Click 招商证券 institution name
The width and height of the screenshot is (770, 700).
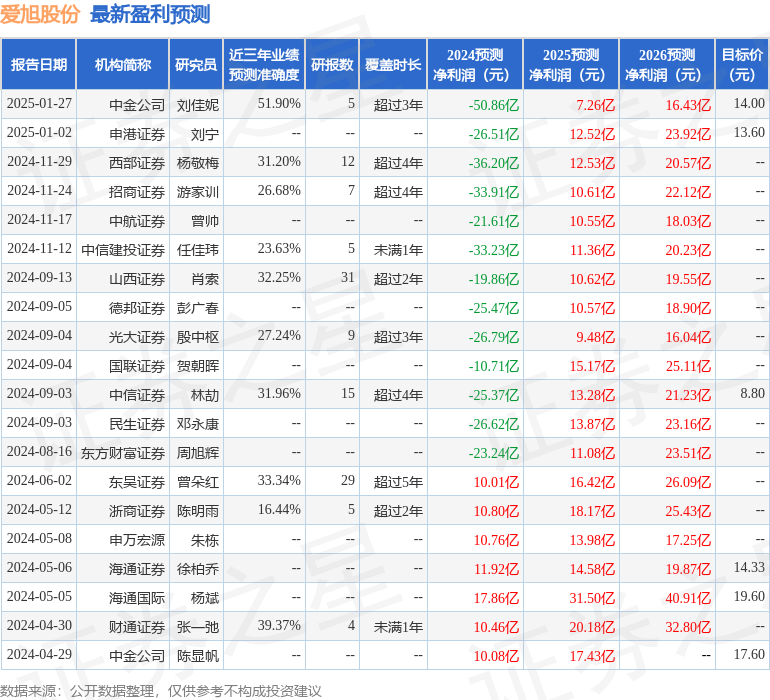(x=137, y=192)
